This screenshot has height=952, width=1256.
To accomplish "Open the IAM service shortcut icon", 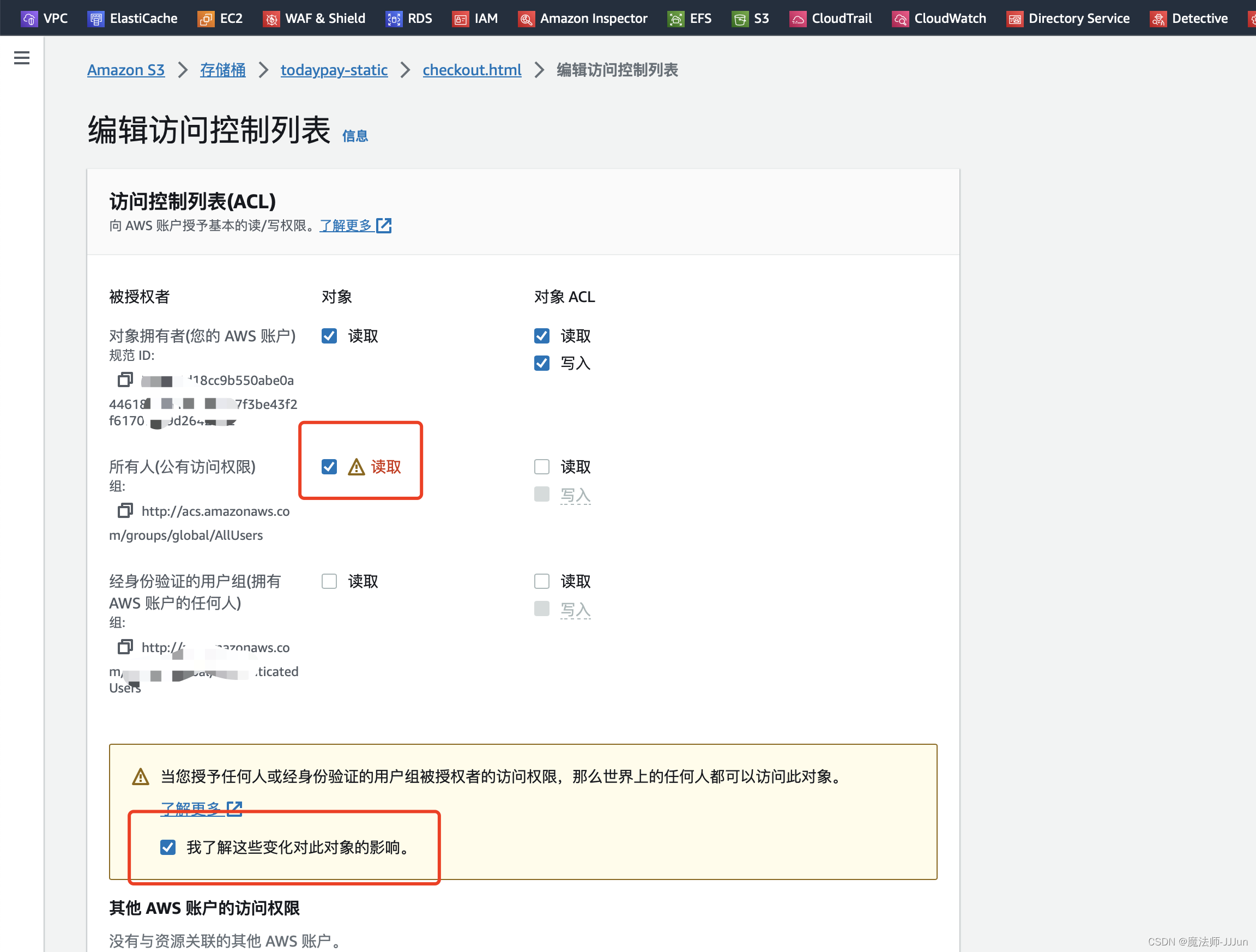I will click(x=461, y=19).
